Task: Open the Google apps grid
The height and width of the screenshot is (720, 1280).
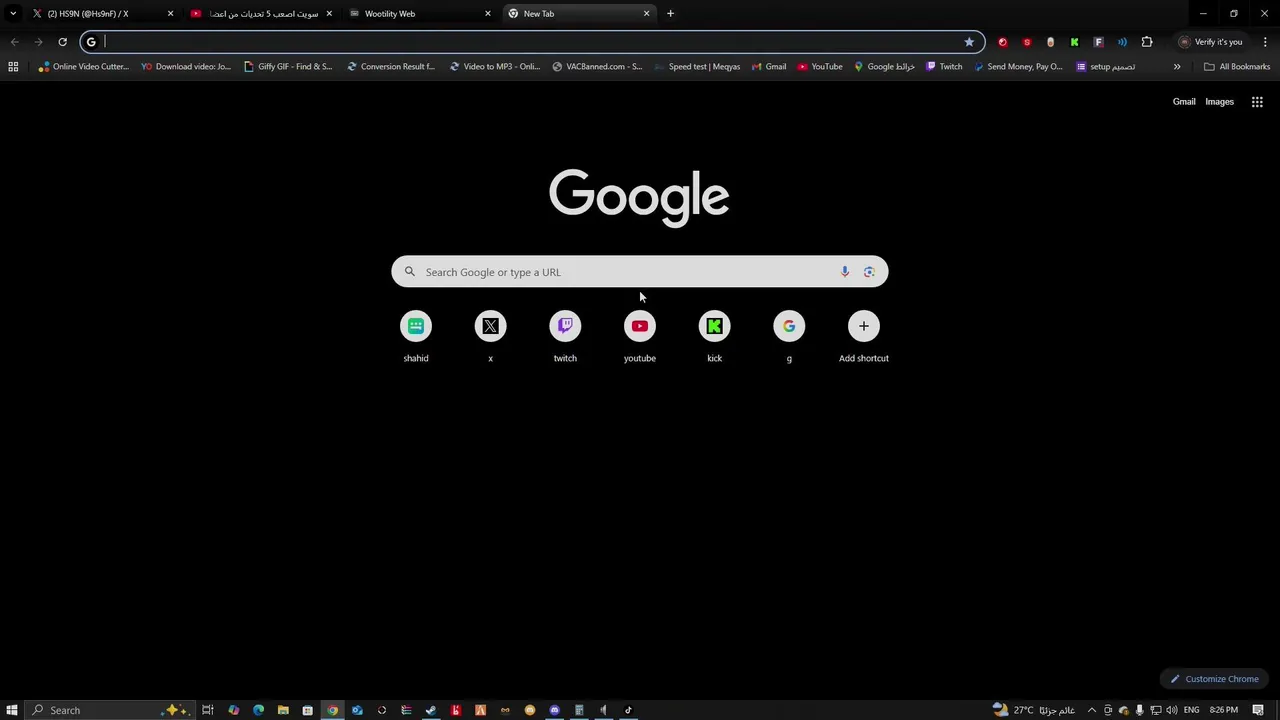Action: (1257, 102)
